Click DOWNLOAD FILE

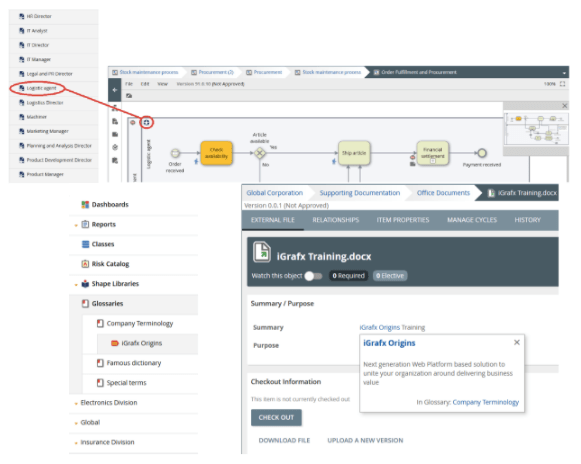[x=284, y=440]
